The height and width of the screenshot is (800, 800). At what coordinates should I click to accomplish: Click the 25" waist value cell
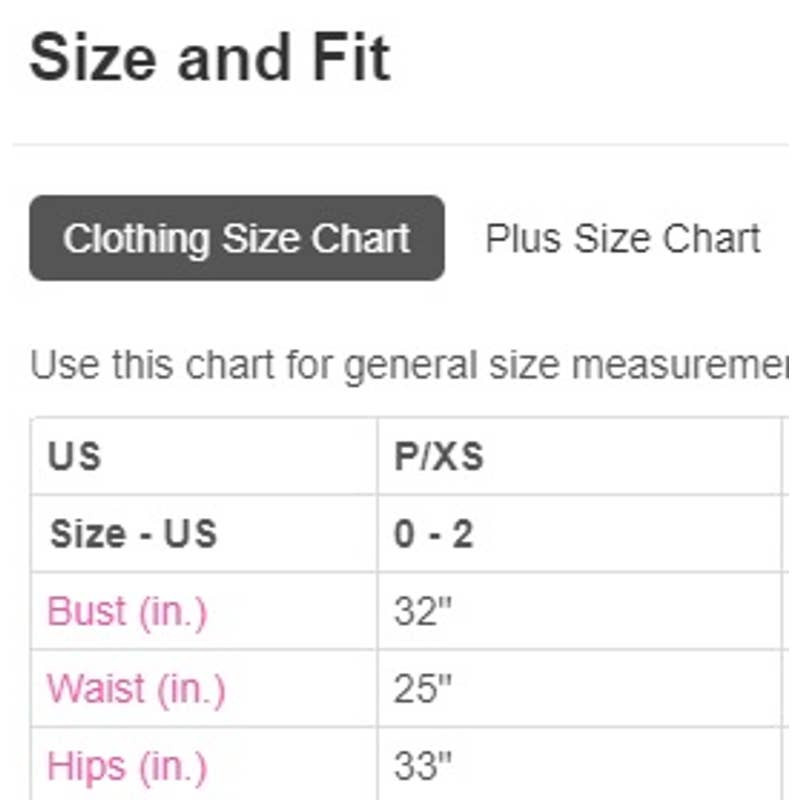[x=578, y=689]
